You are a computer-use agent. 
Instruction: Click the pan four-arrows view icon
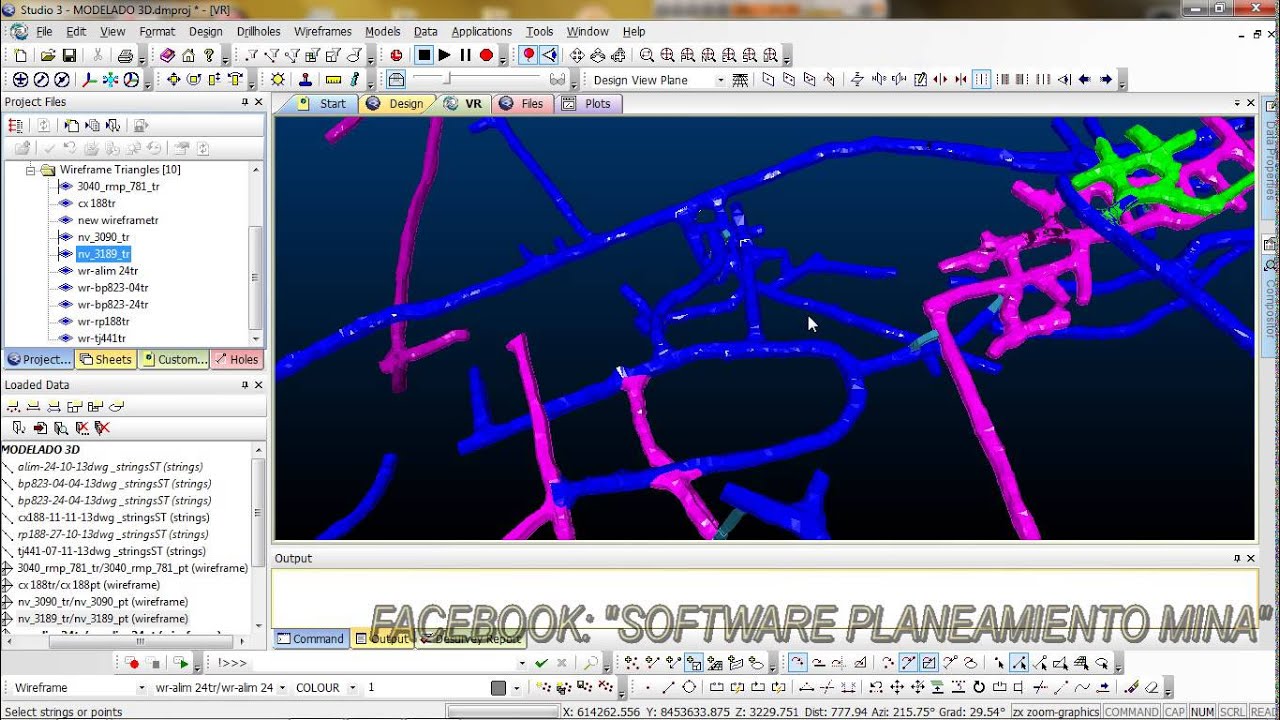tap(577, 55)
